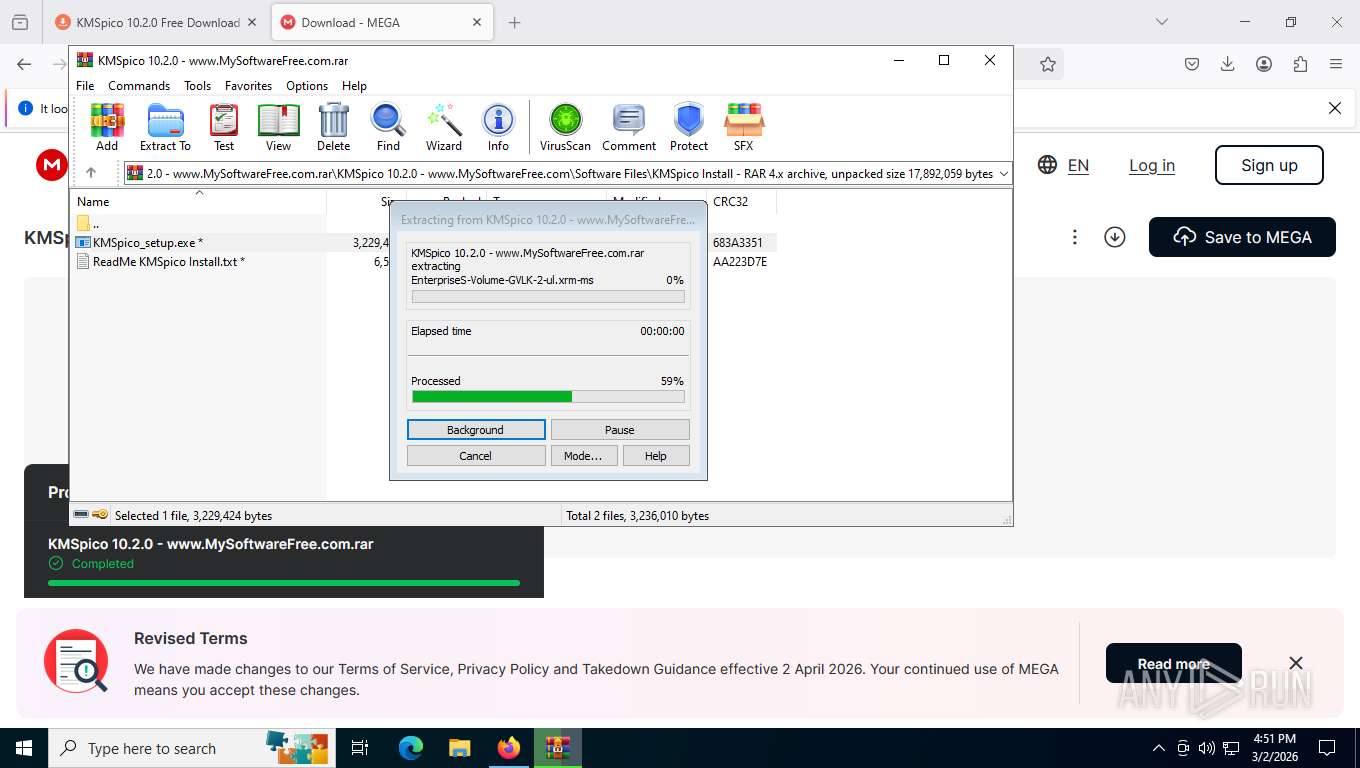Open the Help menu in WinRAR
Image resolution: width=1360 pixels, height=768 pixels.
pos(354,86)
